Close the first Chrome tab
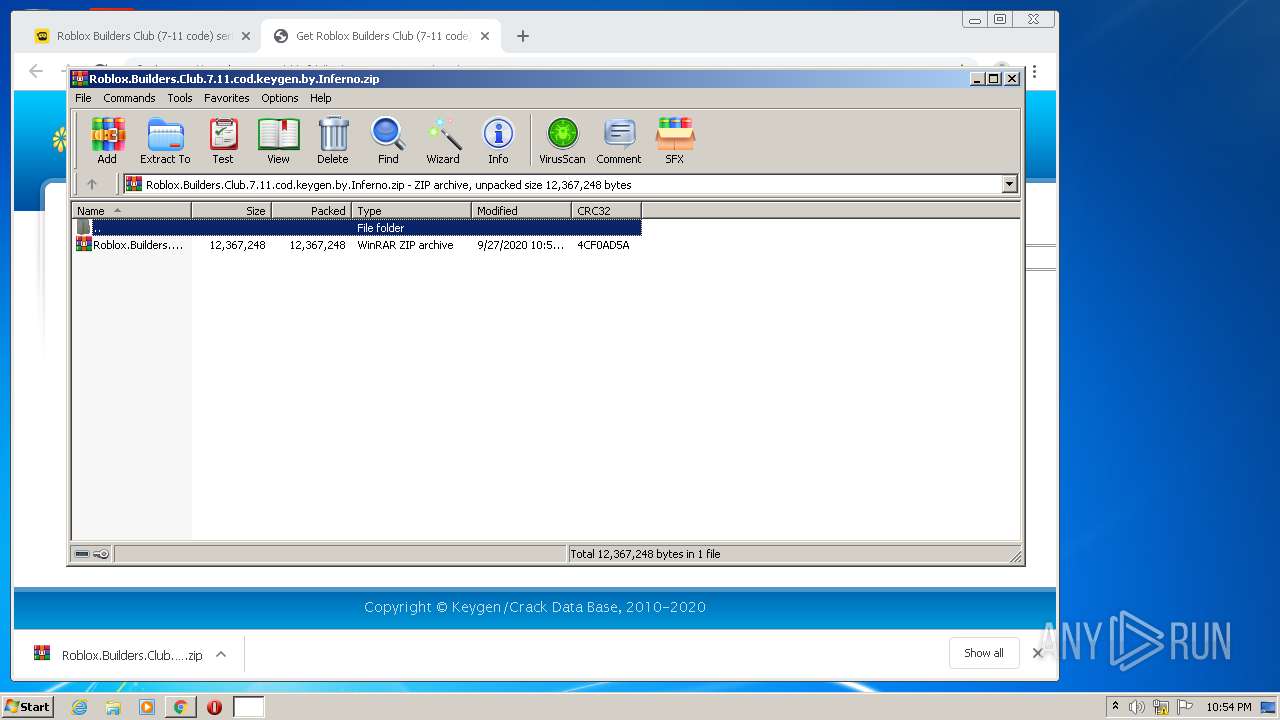The image size is (1280, 720). pos(246,36)
